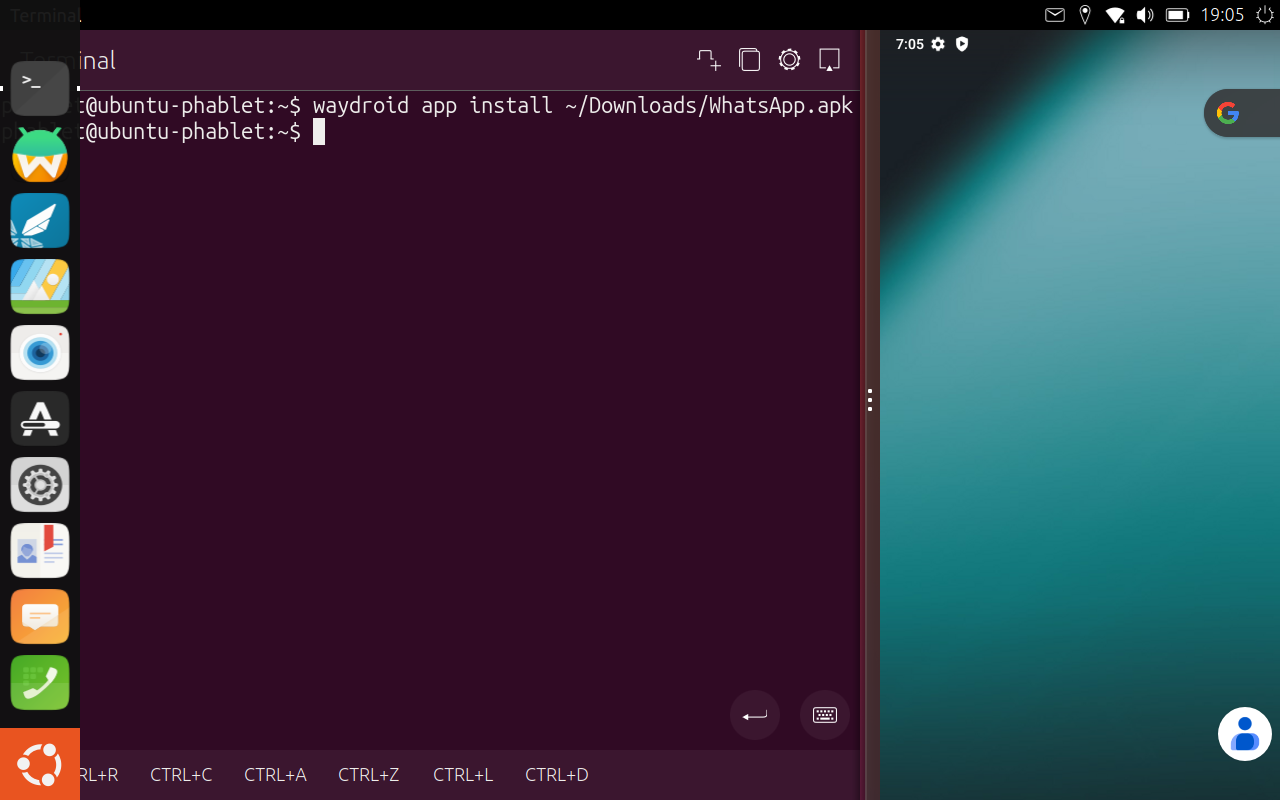The height and width of the screenshot is (800, 1280).
Task: Open the Contacts app in launcher
Action: point(40,551)
